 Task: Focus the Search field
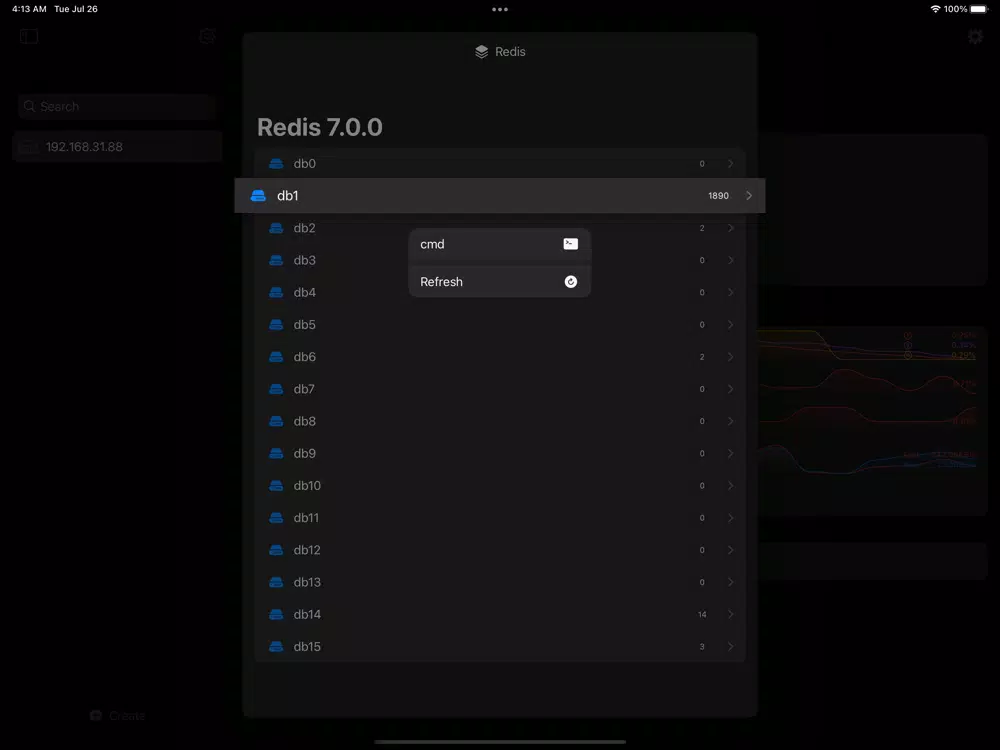[117, 107]
